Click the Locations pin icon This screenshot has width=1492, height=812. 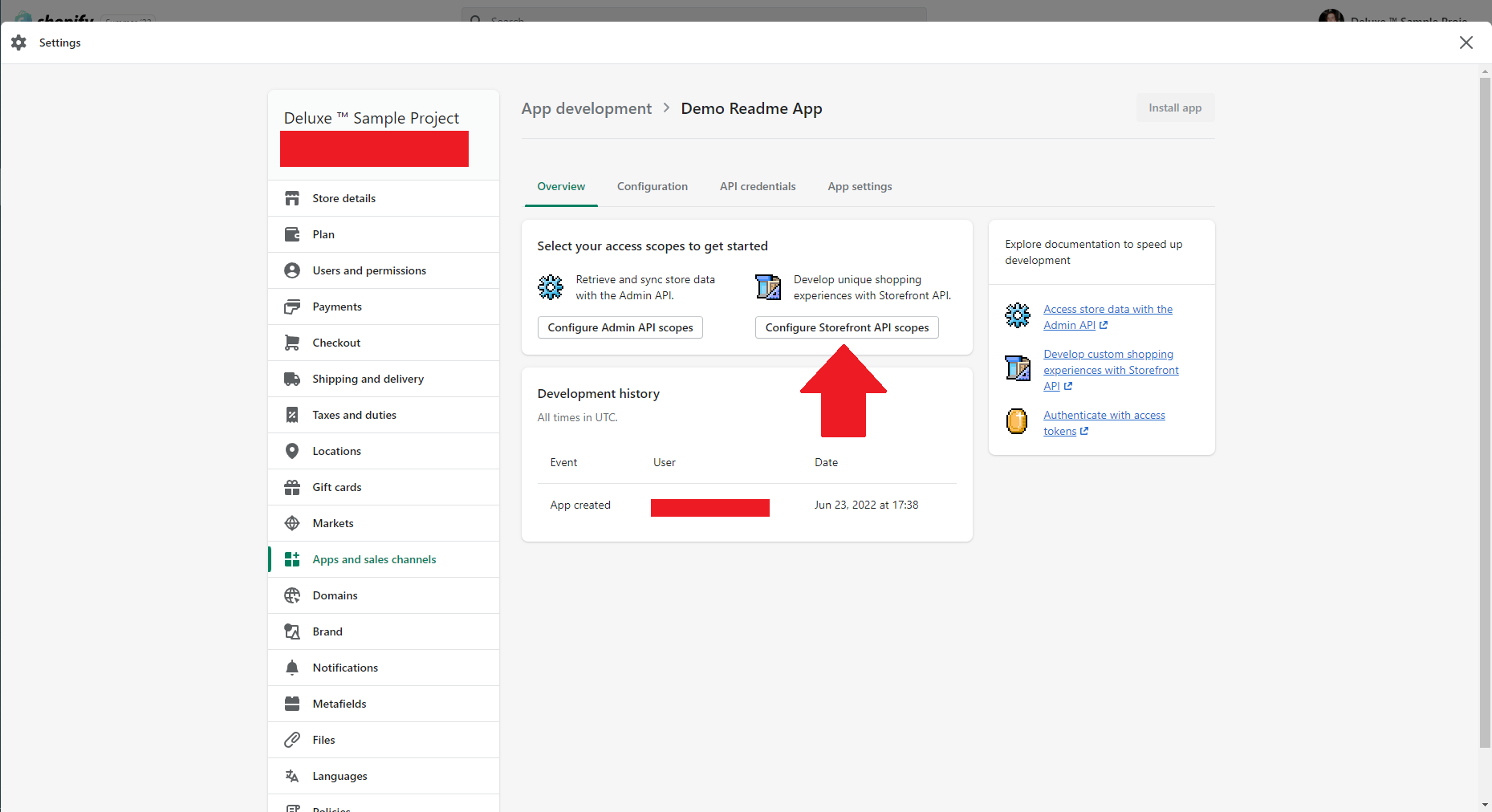292,451
